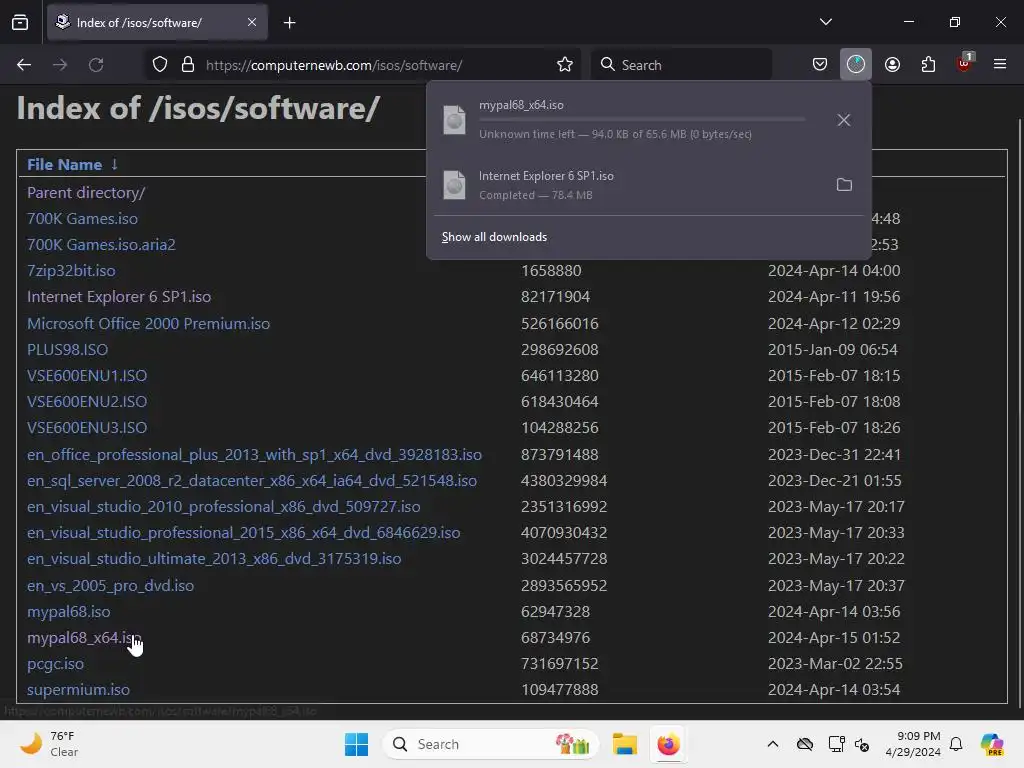Download en_visual_studio_2010_professional iso
The width and height of the screenshot is (1024, 768).
click(x=223, y=507)
